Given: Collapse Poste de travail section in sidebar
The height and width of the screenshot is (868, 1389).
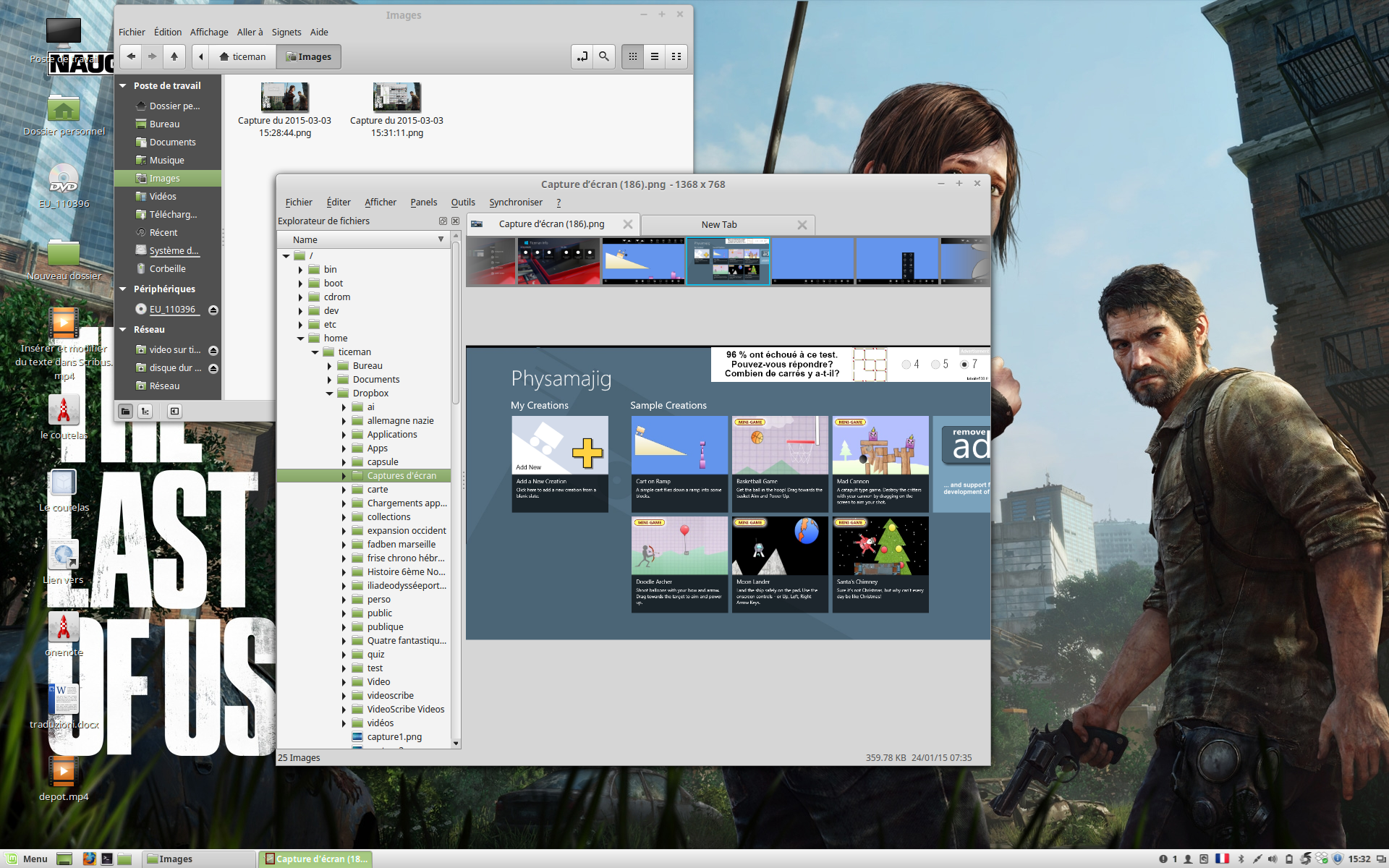Looking at the screenshot, I should 123,86.
